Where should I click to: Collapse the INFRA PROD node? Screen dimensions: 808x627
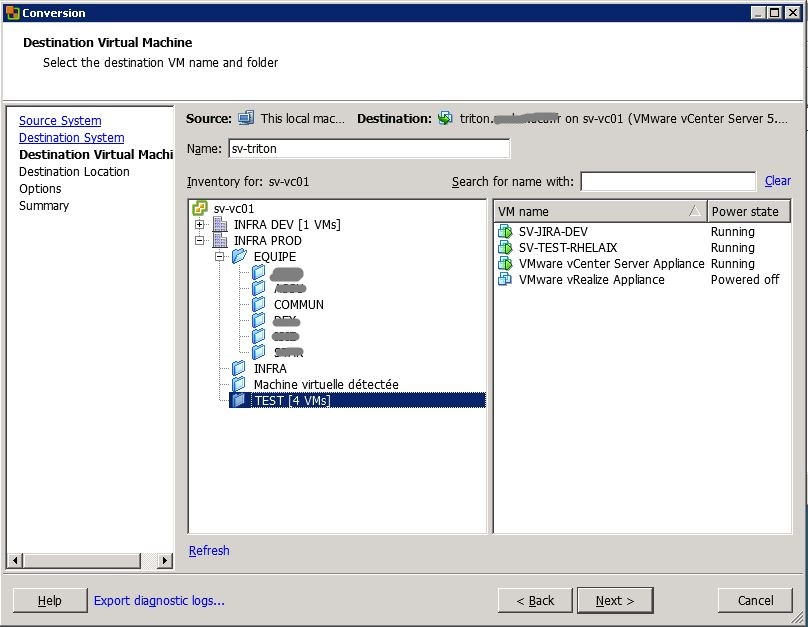tap(199, 241)
